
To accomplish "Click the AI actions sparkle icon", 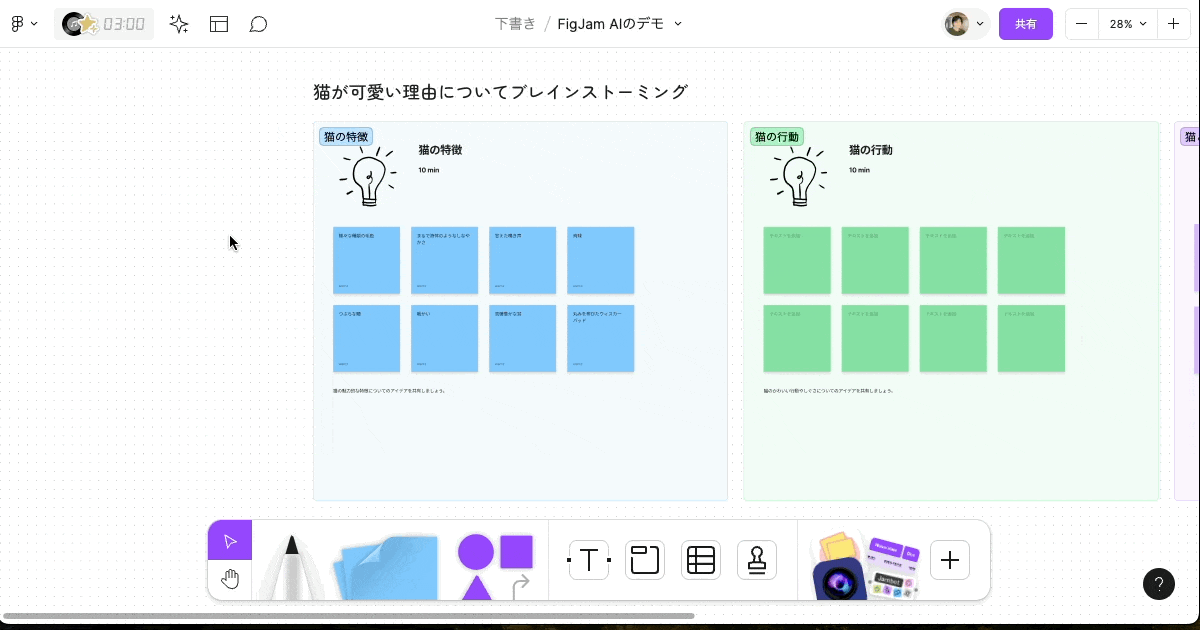I will (178, 23).
